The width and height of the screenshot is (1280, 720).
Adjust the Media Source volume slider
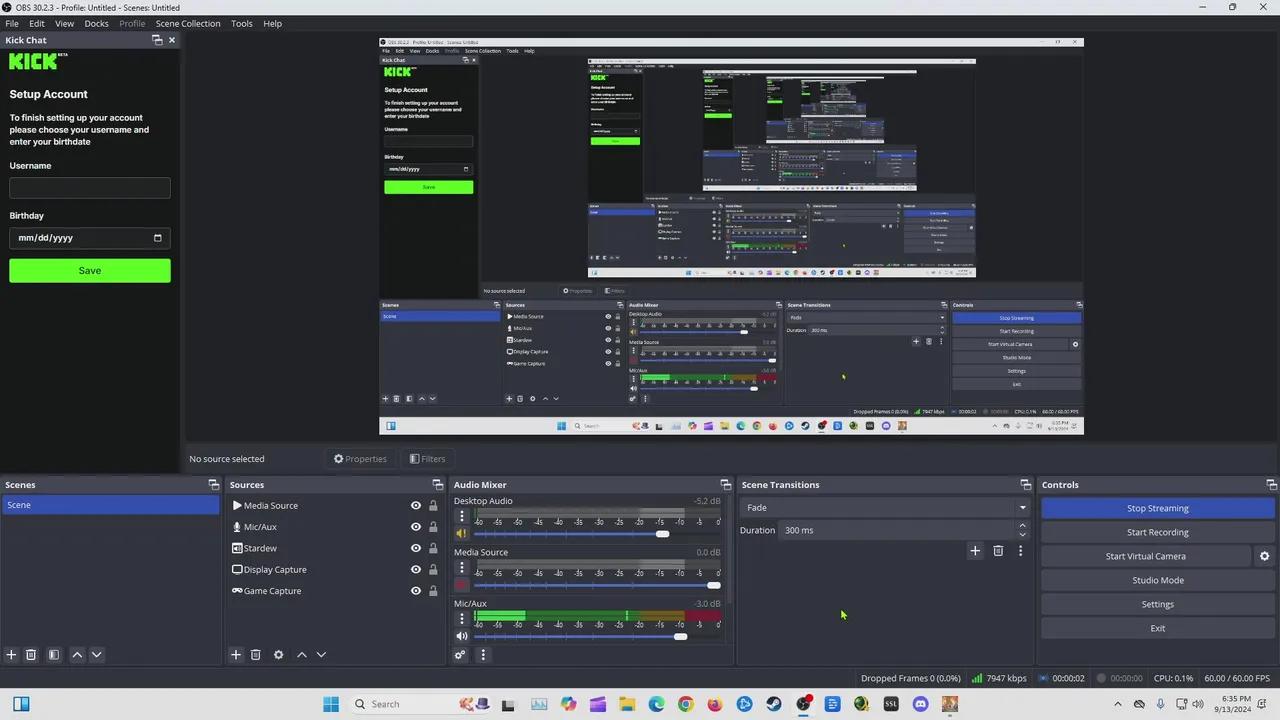[713, 585]
